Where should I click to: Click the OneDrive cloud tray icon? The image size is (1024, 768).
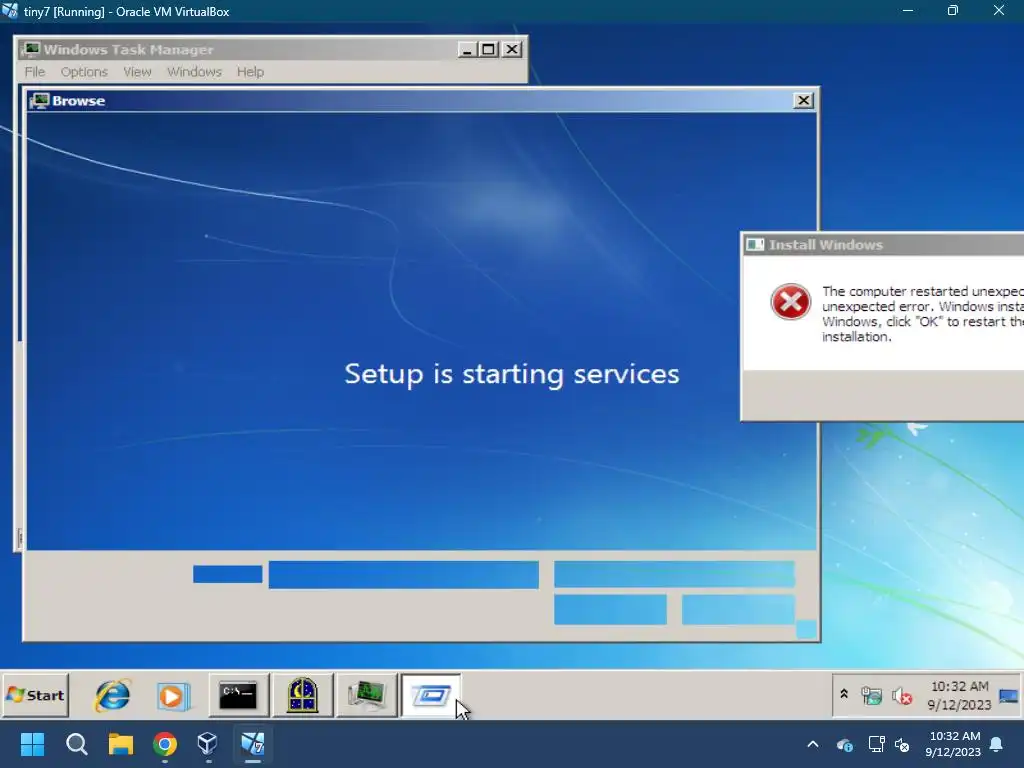[844, 744]
